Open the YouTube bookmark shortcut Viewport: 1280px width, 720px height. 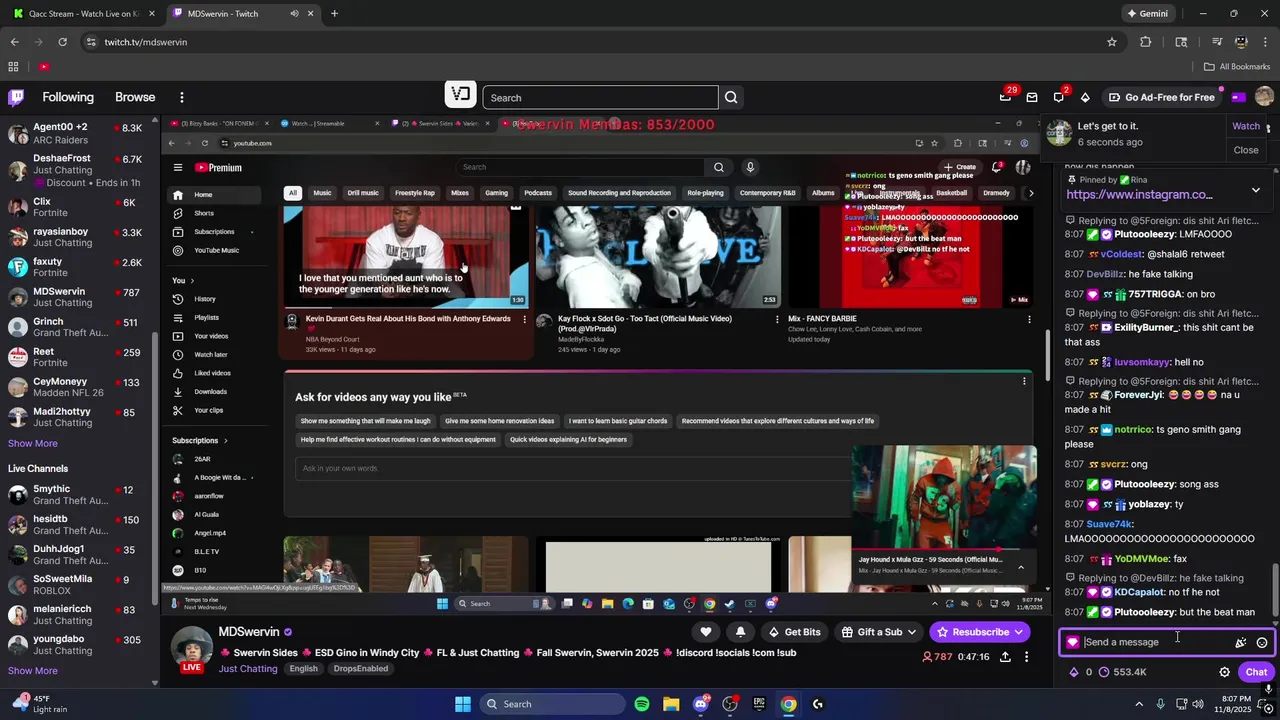44,67
